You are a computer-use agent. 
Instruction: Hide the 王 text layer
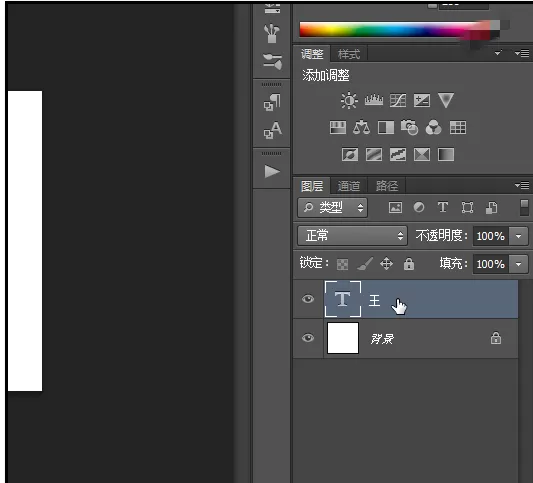pyautogui.click(x=308, y=299)
